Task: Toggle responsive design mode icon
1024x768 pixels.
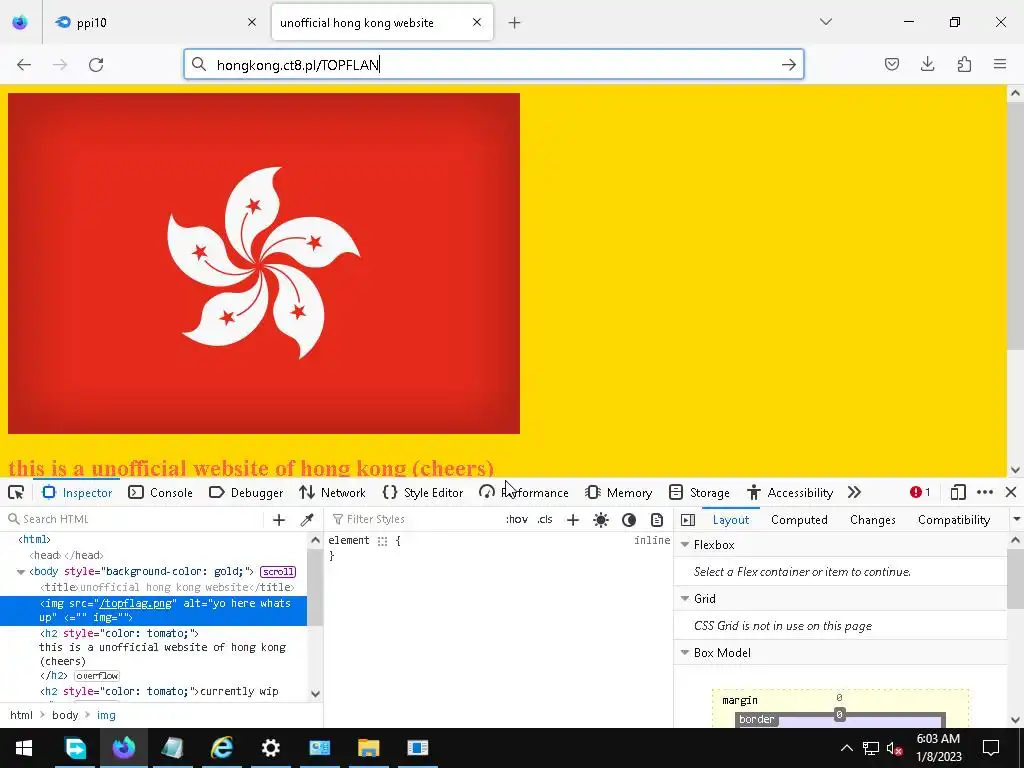Action: (957, 492)
